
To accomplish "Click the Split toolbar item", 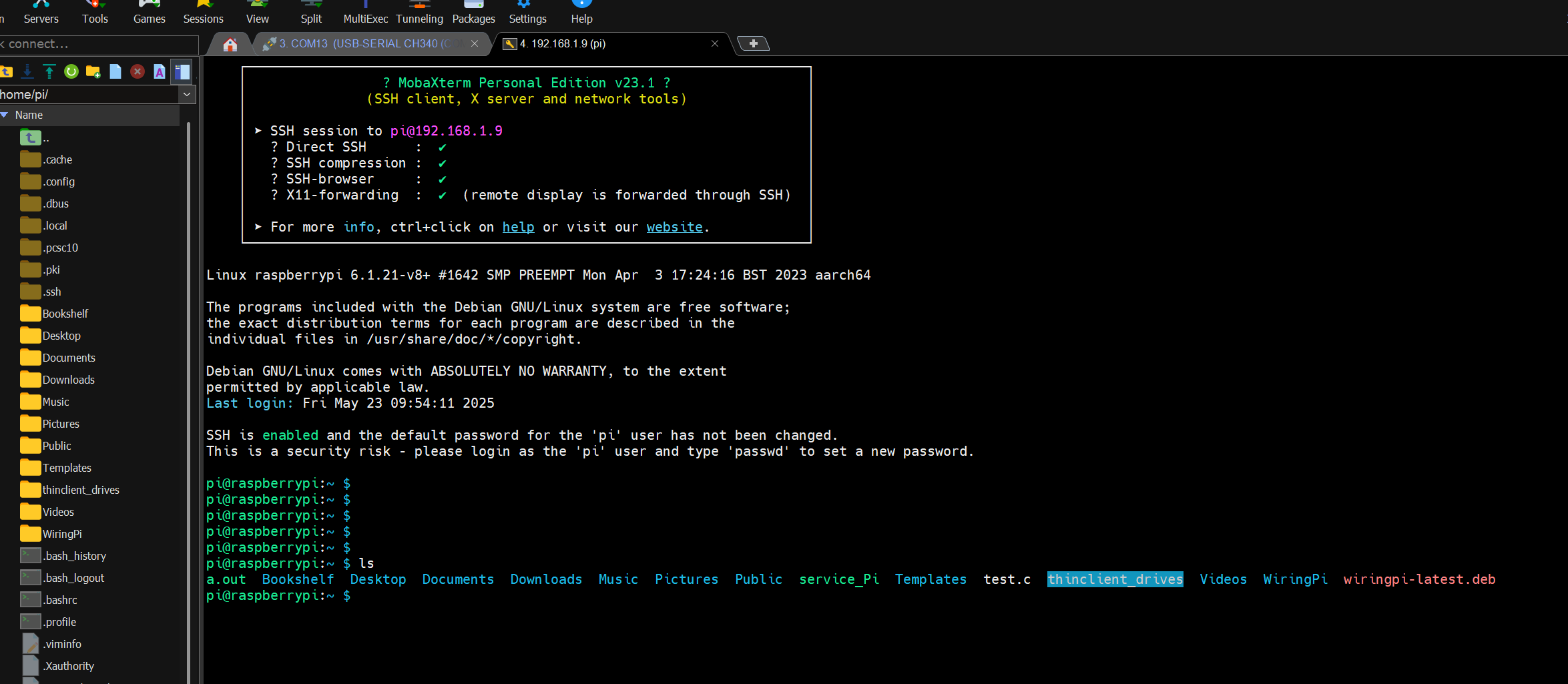I will pyautogui.click(x=311, y=13).
